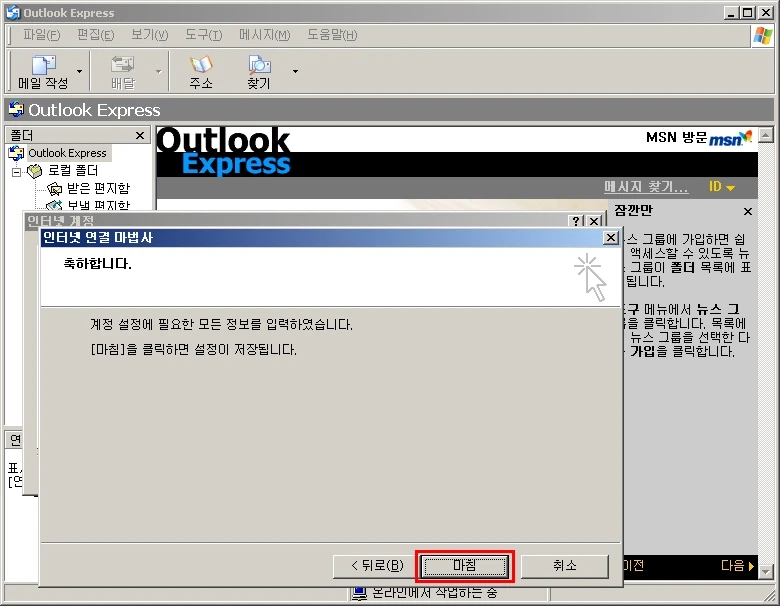Open the 파일(F) menu
Screen dimensions: 780x606
pos(41,35)
